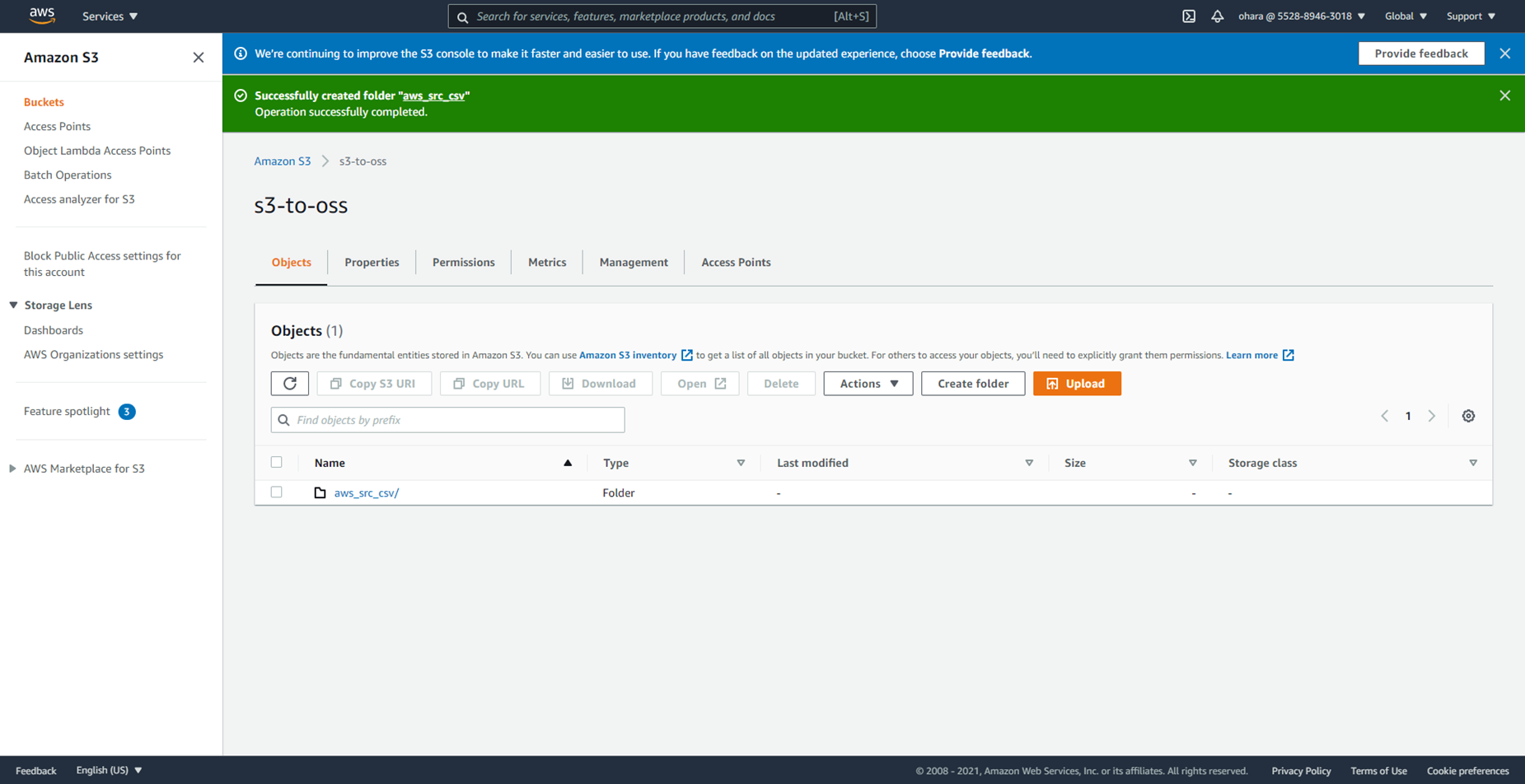Switch to the Access Points tab
The width and height of the screenshot is (1525, 784).
[x=736, y=262]
